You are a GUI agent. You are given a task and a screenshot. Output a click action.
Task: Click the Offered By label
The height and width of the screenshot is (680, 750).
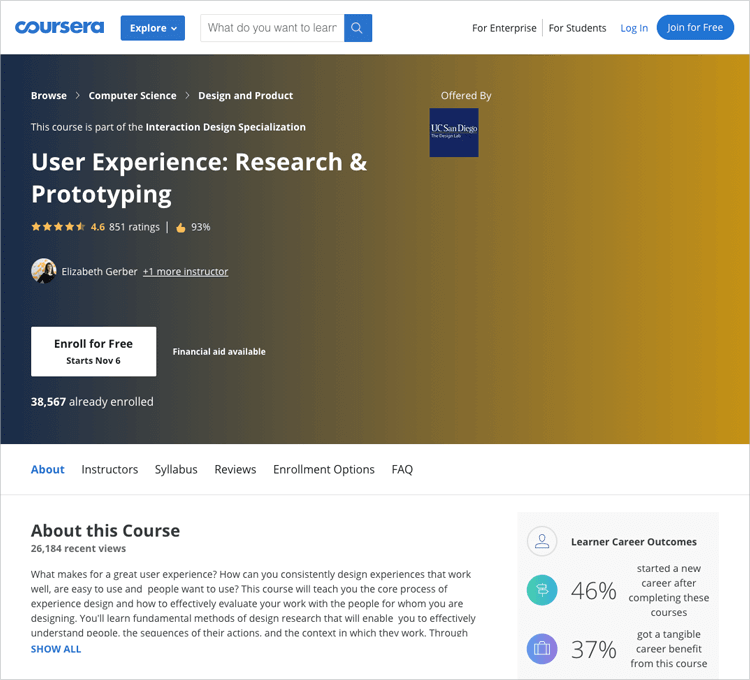pos(466,96)
